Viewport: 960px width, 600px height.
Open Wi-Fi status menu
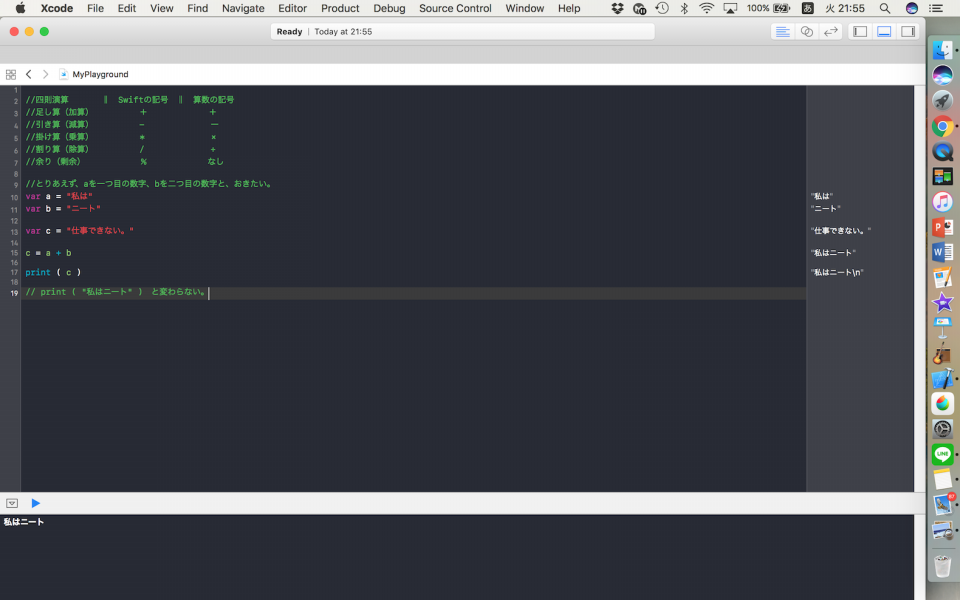[707, 8]
